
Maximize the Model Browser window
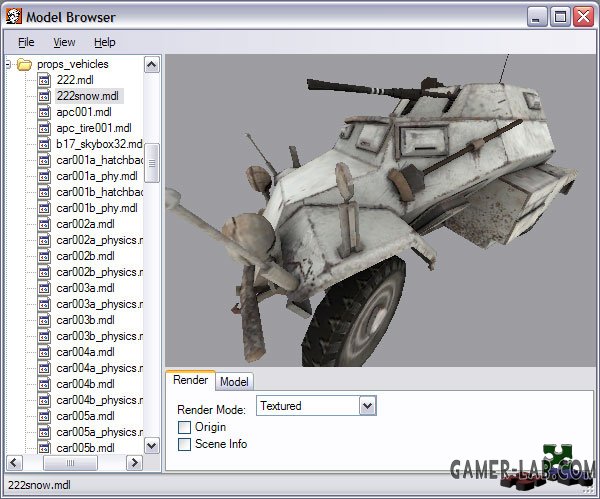coord(560,17)
